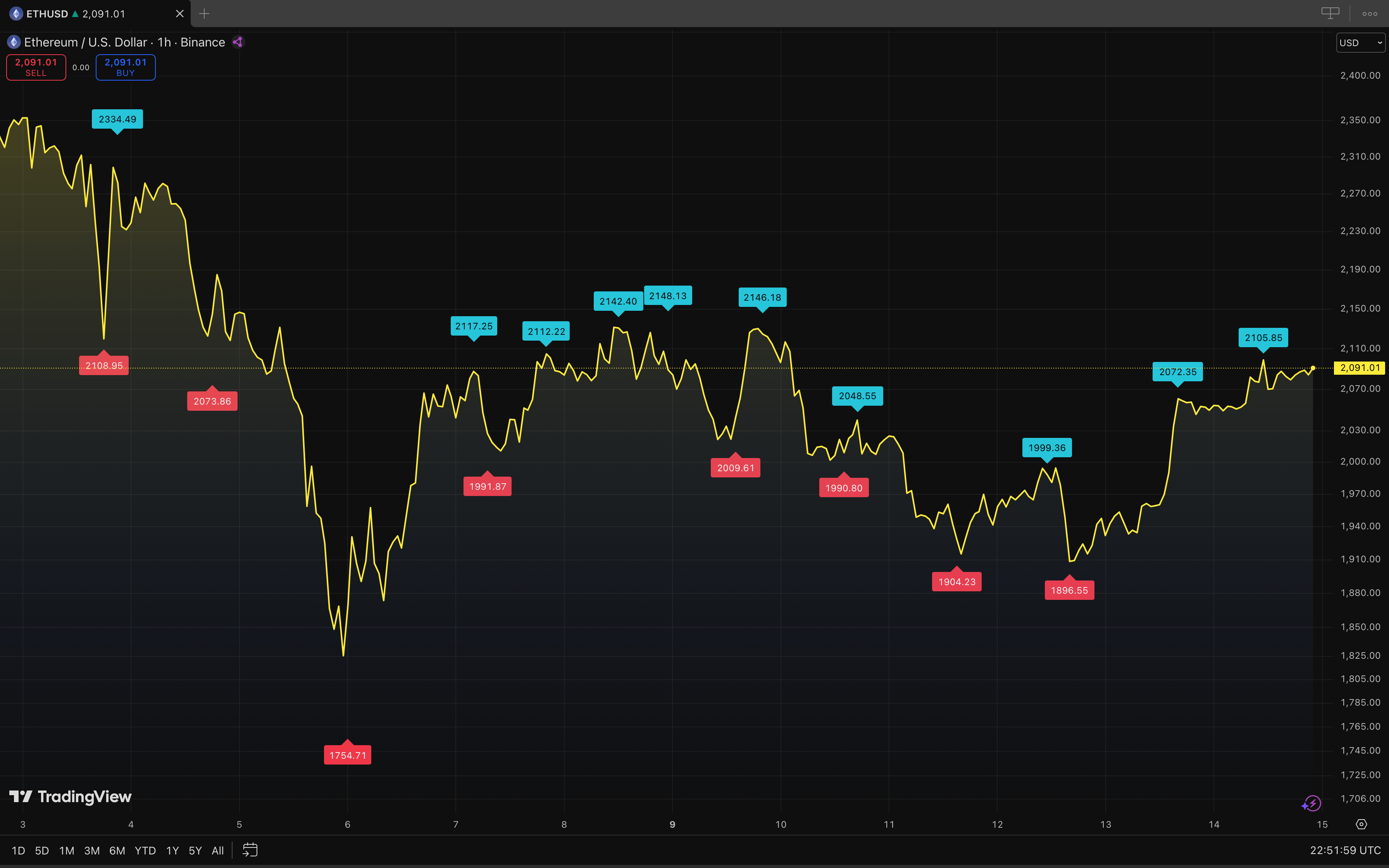The width and height of the screenshot is (1389, 868).
Task: Open the three-dots more menu
Action: tap(1370, 14)
